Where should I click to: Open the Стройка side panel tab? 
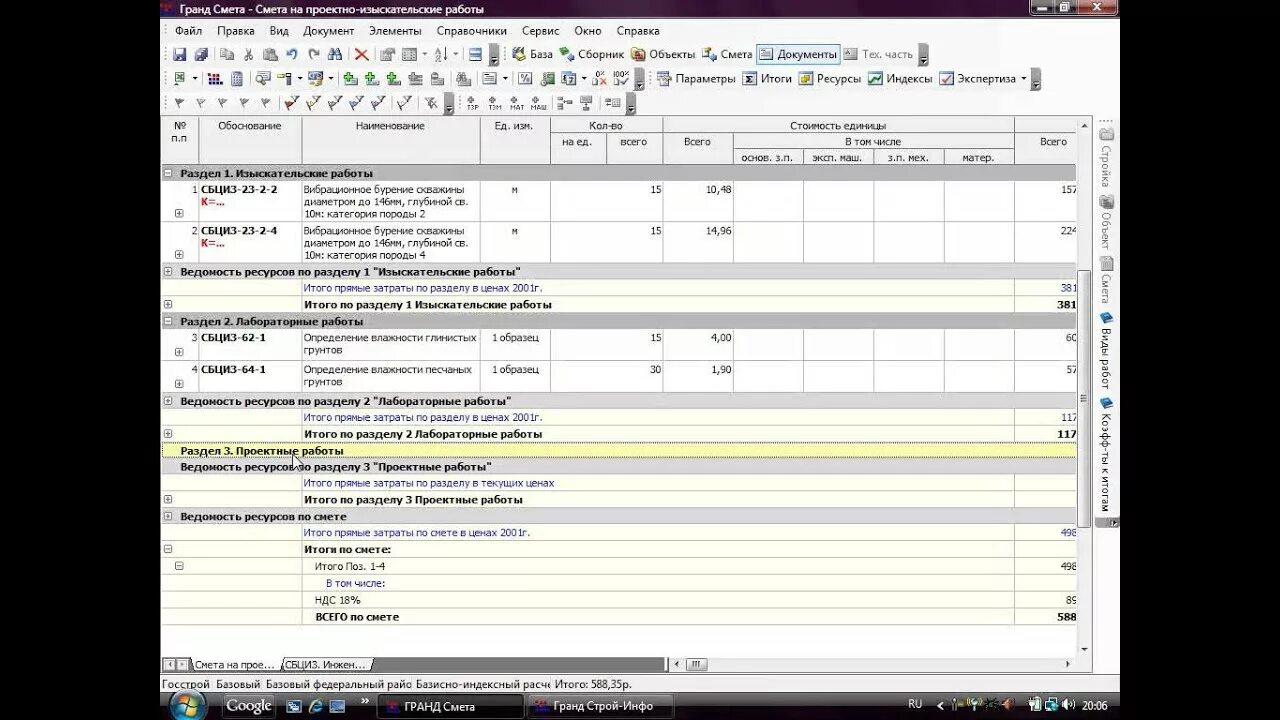(x=1106, y=158)
